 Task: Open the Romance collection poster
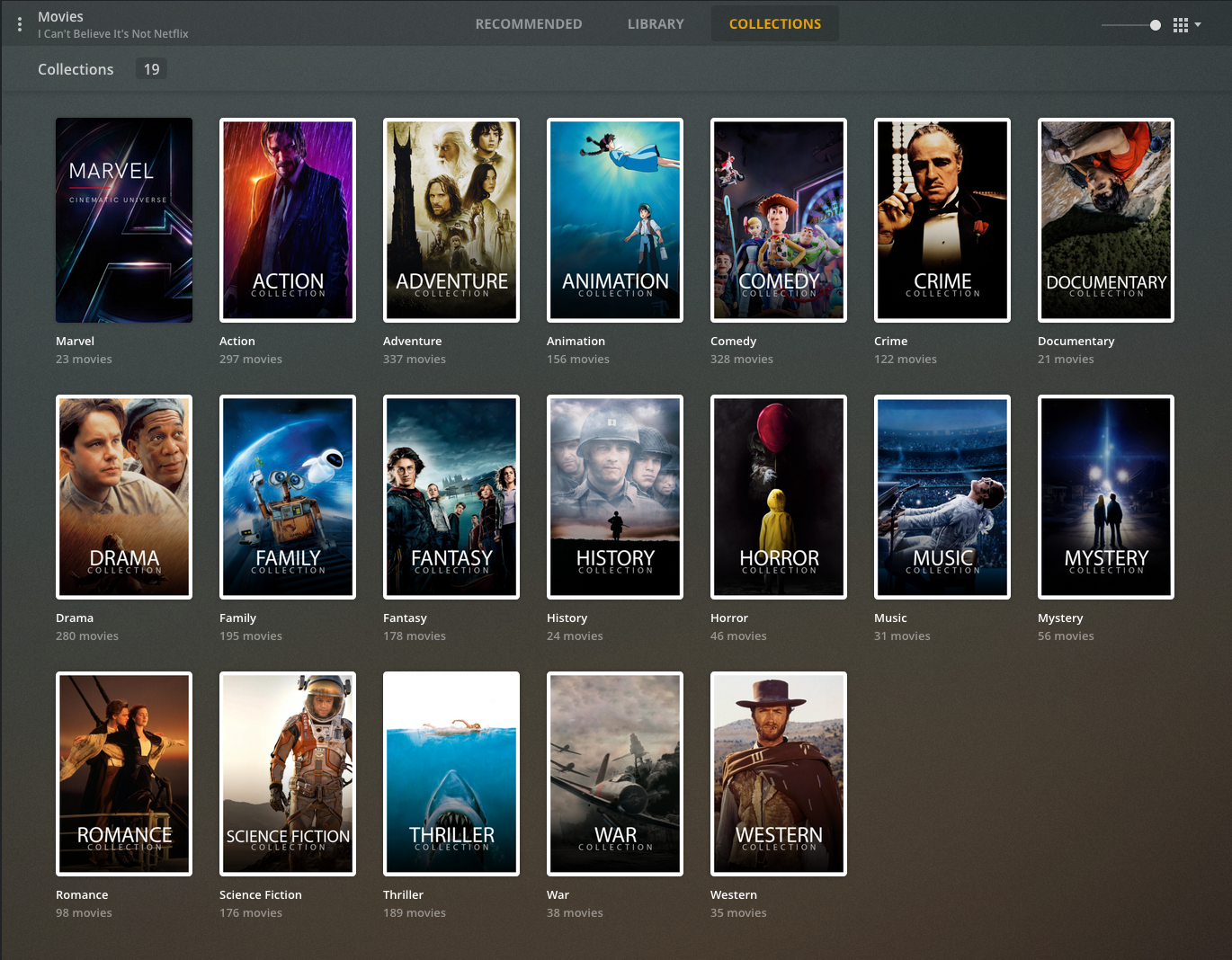point(124,774)
